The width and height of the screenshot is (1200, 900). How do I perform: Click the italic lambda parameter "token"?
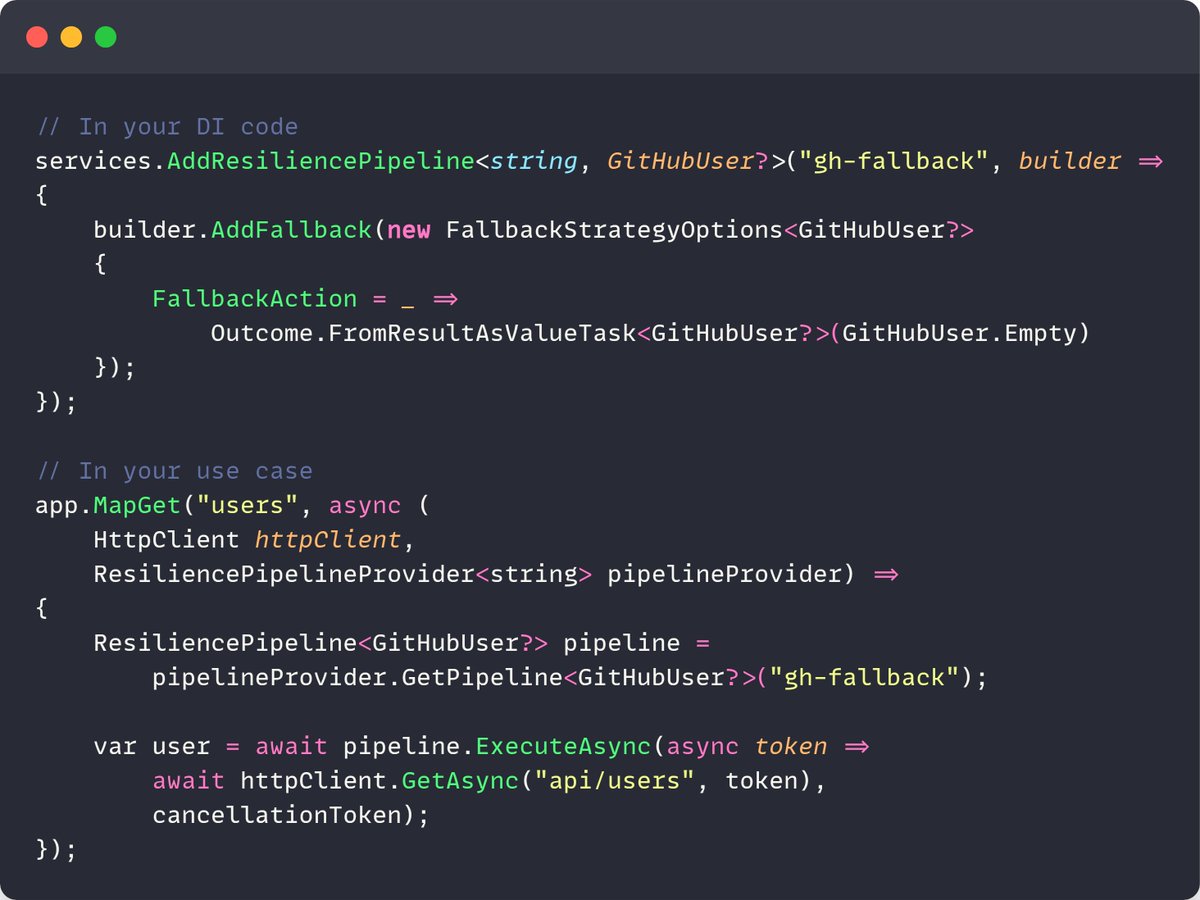coord(790,746)
